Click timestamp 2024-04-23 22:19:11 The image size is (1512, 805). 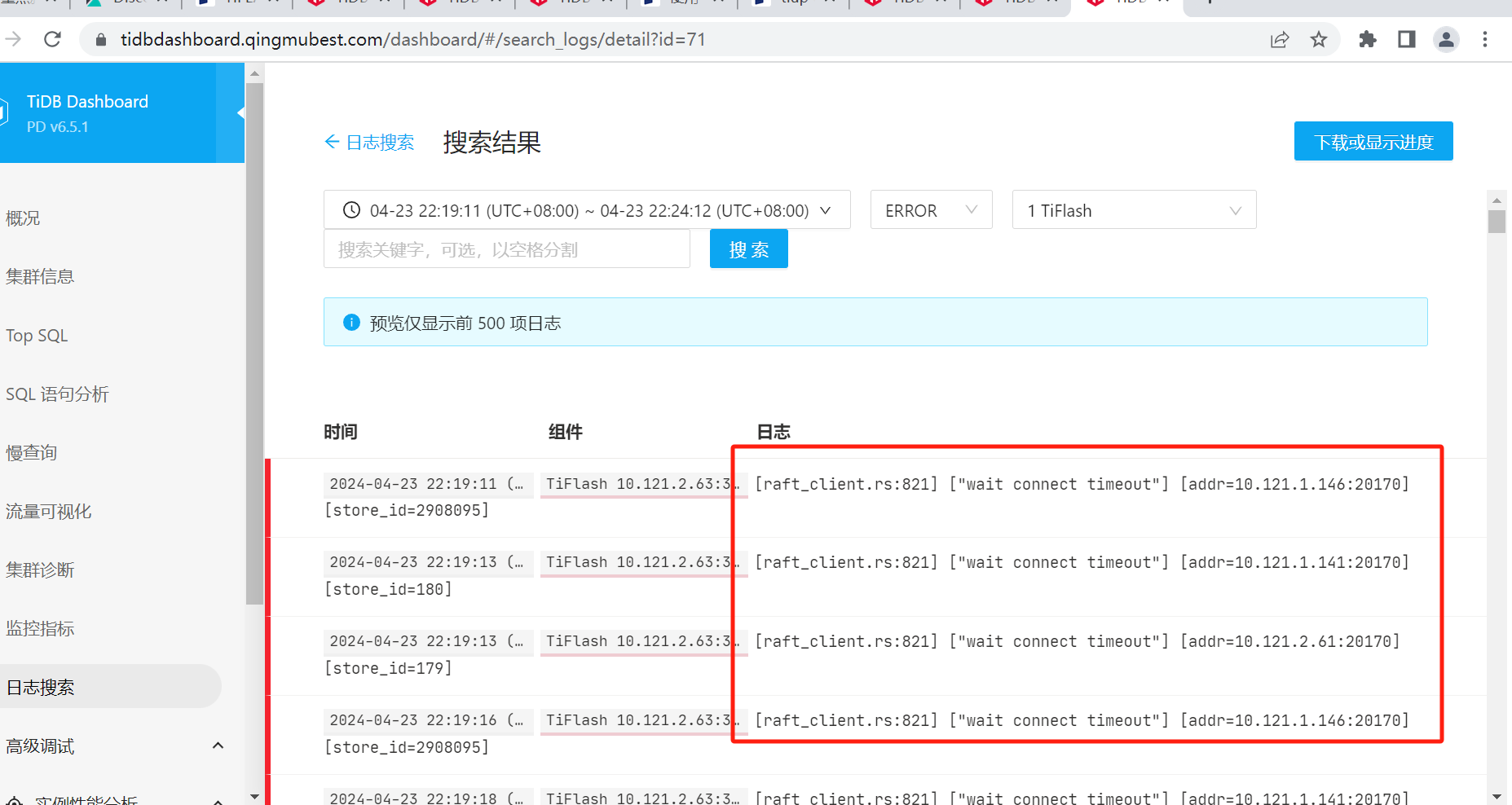(x=428, y=484)
